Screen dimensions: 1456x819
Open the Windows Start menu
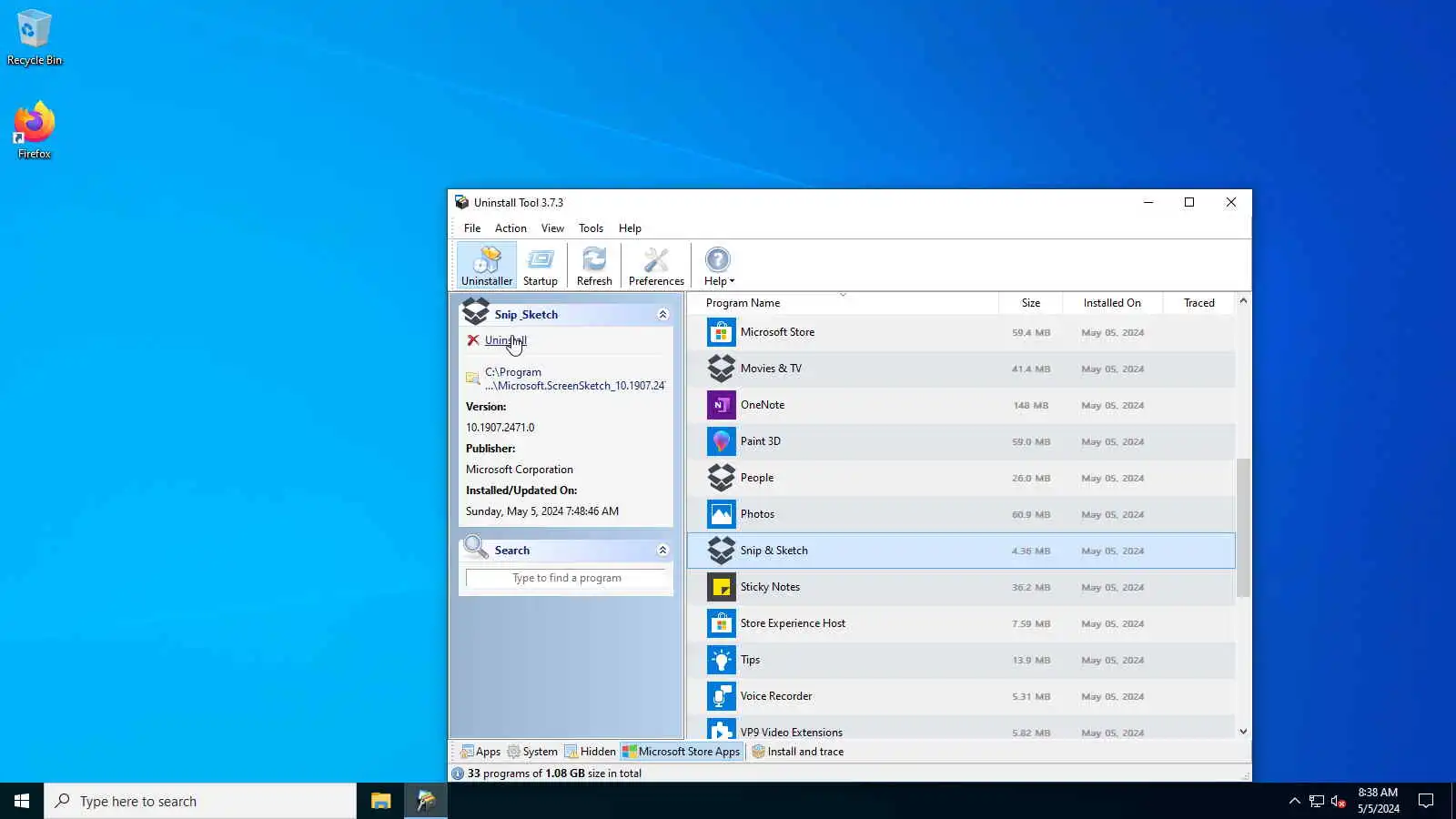click(22, 801)
